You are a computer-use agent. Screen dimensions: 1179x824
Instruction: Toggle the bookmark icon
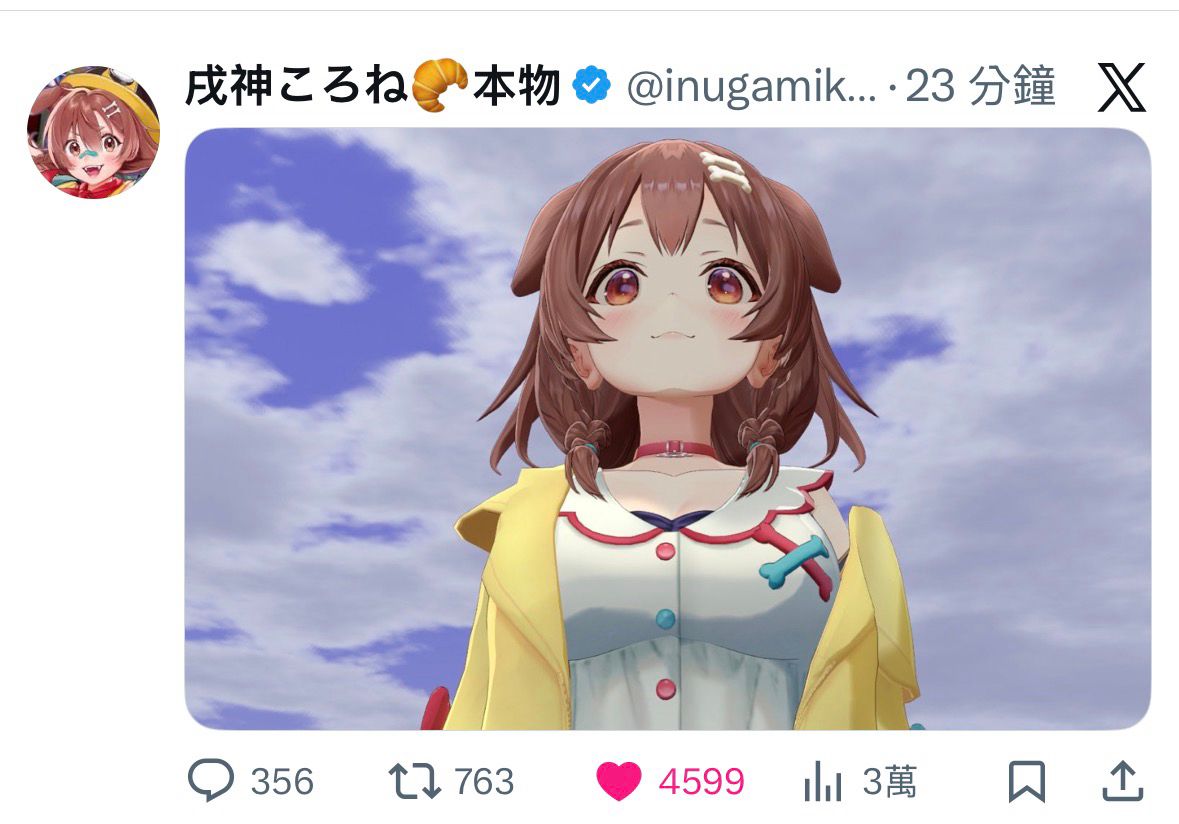tap(1026, 782)
